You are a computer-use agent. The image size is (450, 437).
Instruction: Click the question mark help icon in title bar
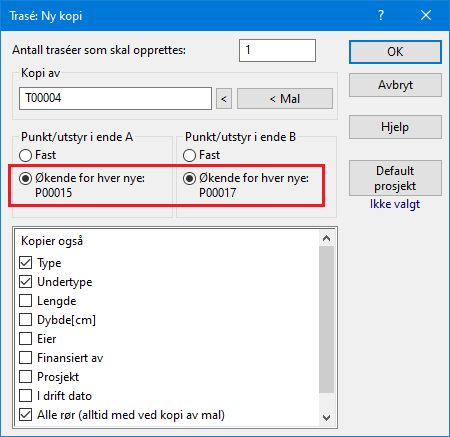tap(381, 15)
